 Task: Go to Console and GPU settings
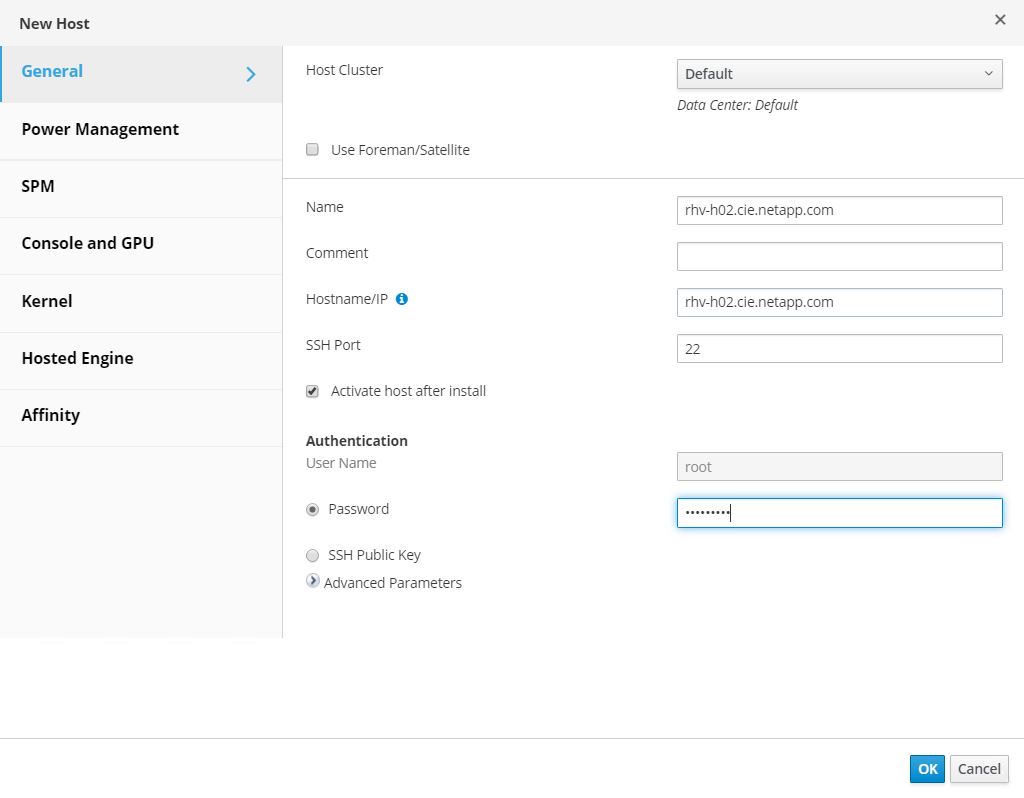(x=88, y=243)
